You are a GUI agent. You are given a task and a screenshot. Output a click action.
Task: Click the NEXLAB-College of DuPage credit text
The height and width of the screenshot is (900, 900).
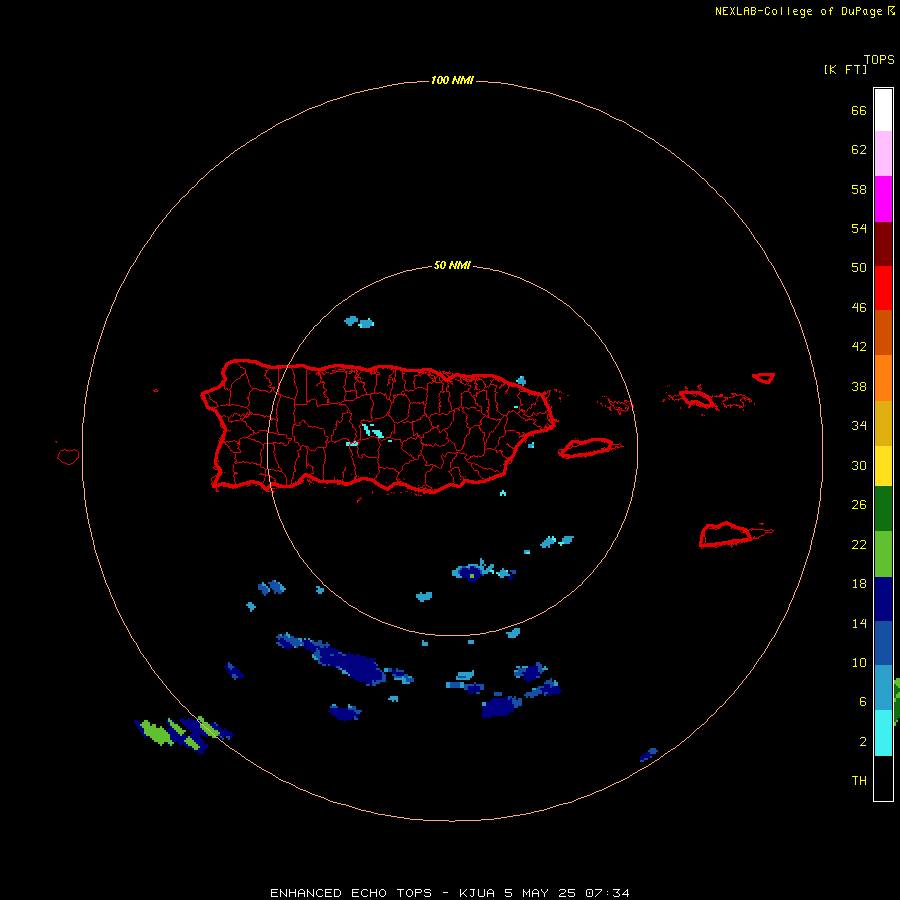tap(798, 11)
